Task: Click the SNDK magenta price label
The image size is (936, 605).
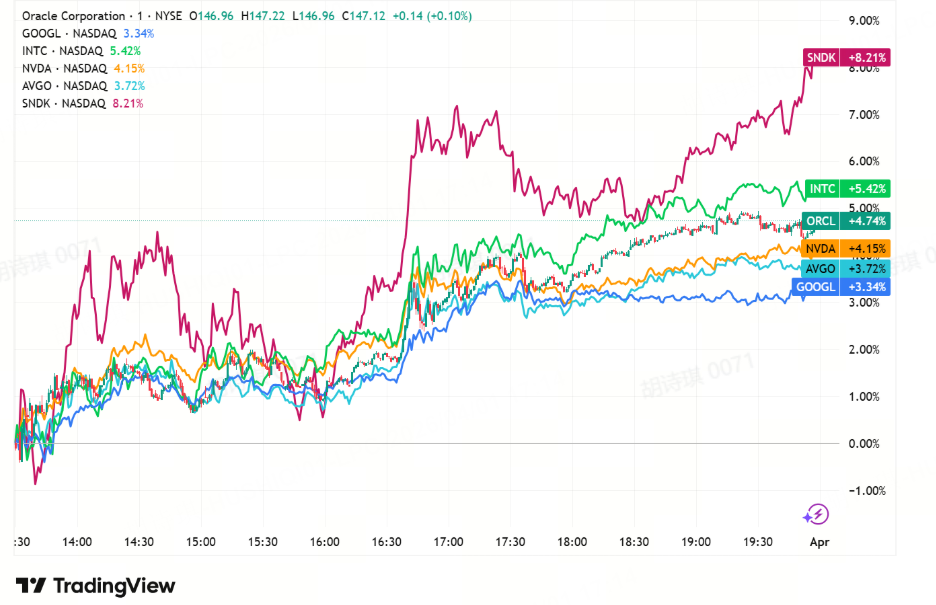Action: pyautogui.click(x=846, y=58)
